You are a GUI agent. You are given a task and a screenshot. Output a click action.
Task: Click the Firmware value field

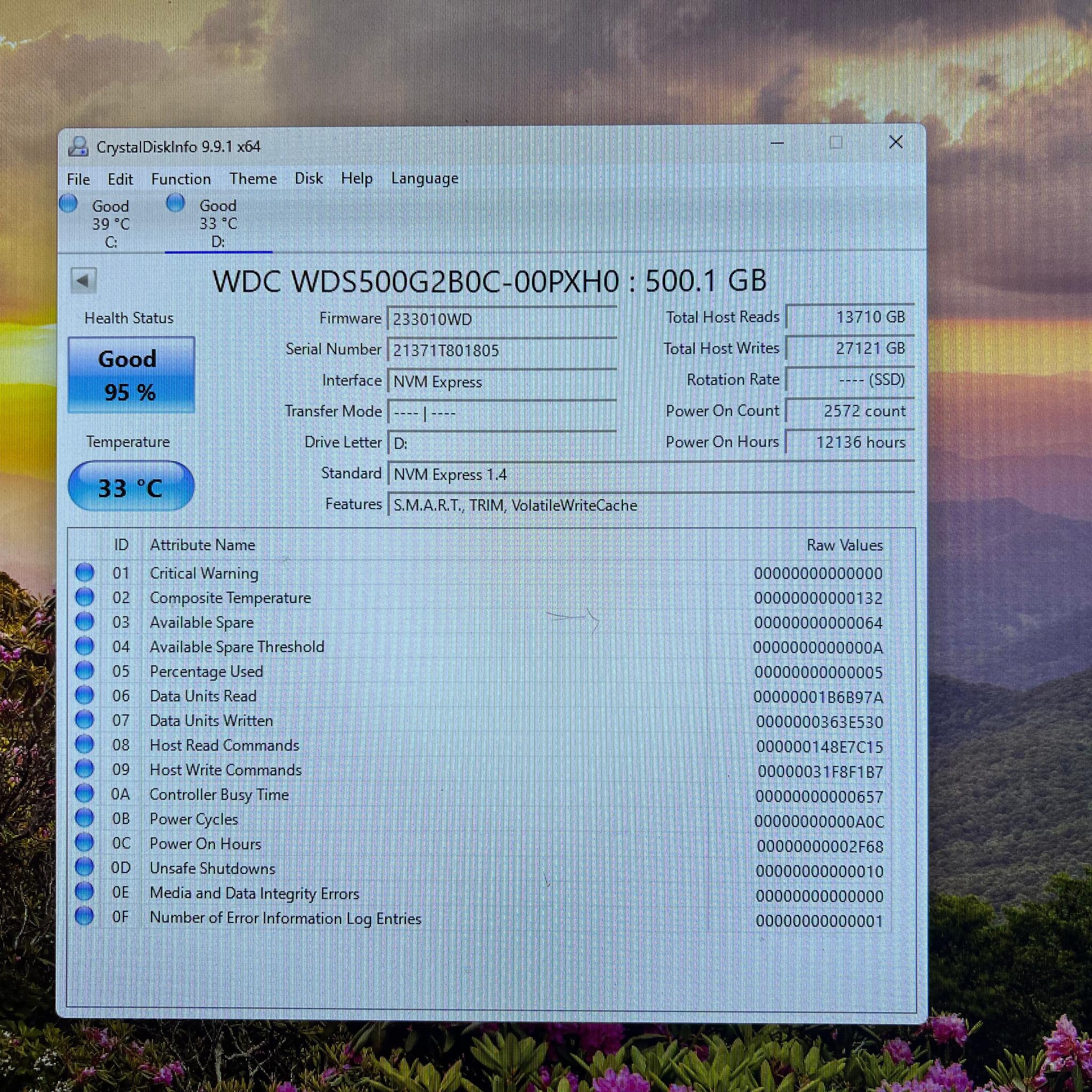click(502, 319)
